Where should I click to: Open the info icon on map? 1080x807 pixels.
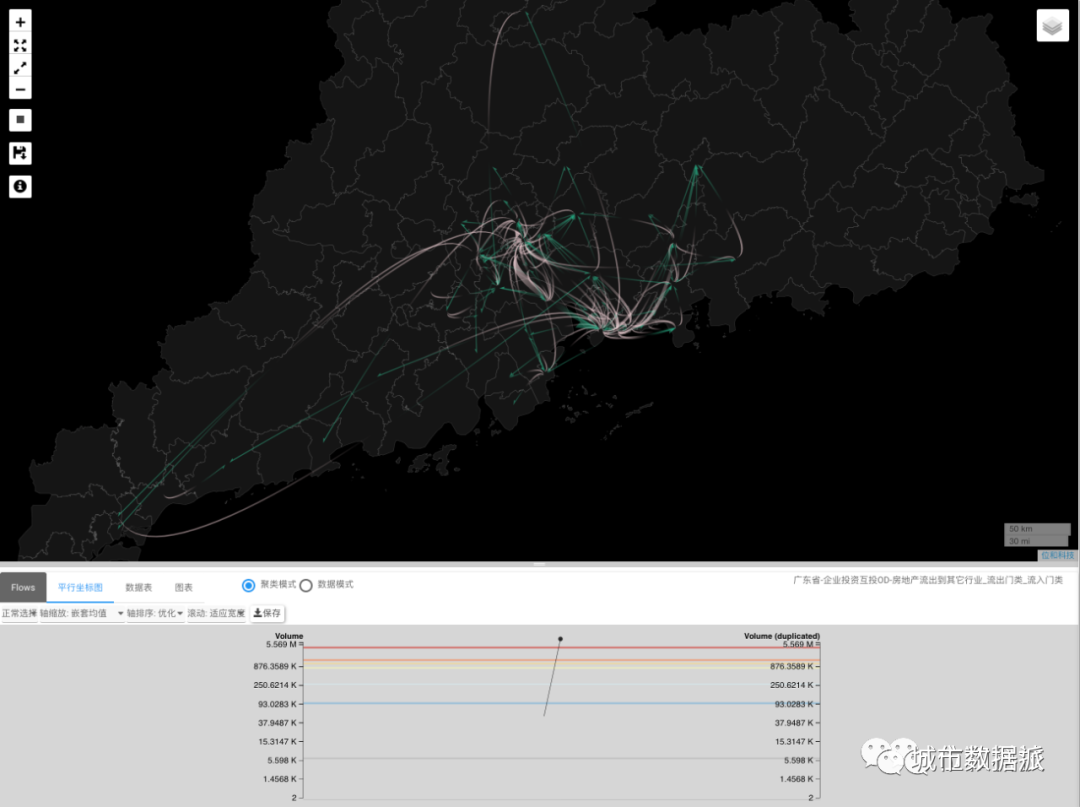pos(20,187)
